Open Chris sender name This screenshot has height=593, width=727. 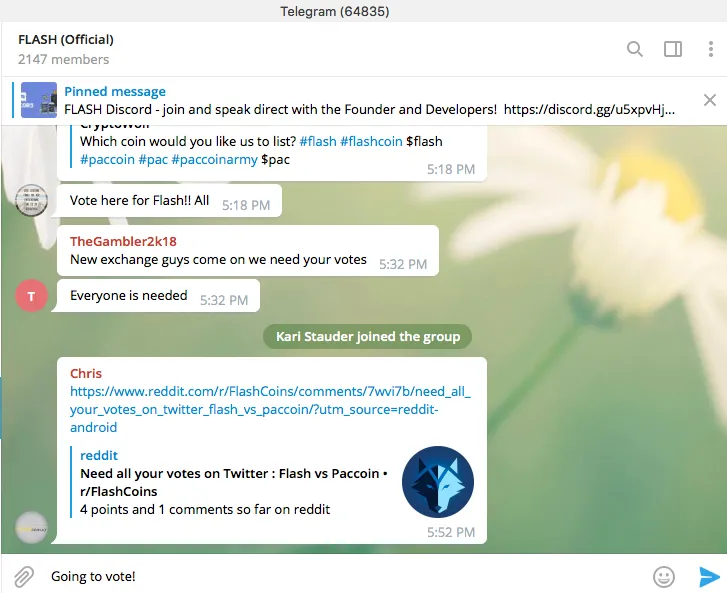tap(86, 374)
